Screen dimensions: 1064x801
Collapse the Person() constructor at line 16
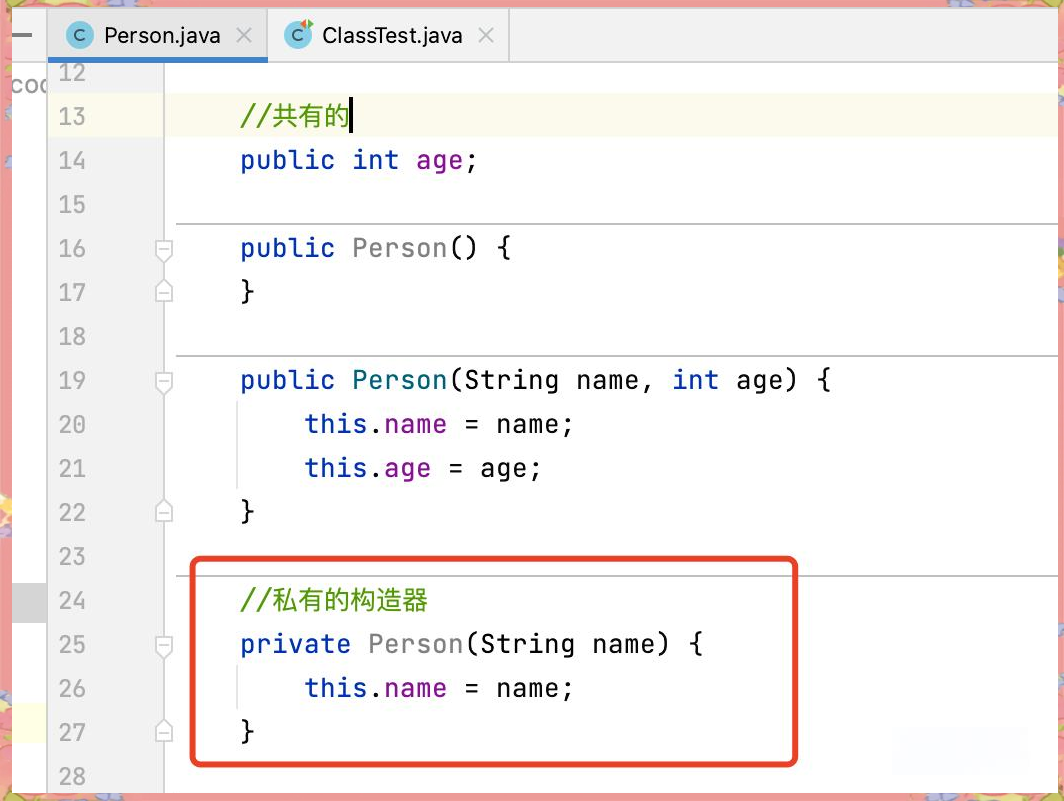tap(164, 249)
